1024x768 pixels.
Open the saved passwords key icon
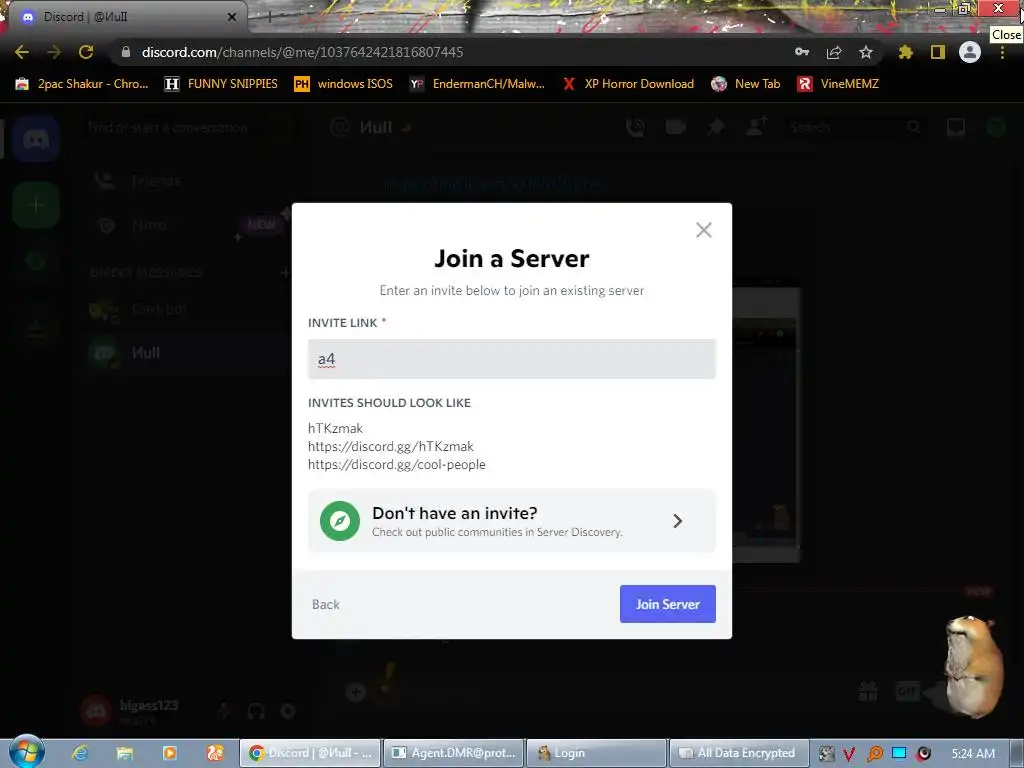pyautogui.click(x=802, y=52)
